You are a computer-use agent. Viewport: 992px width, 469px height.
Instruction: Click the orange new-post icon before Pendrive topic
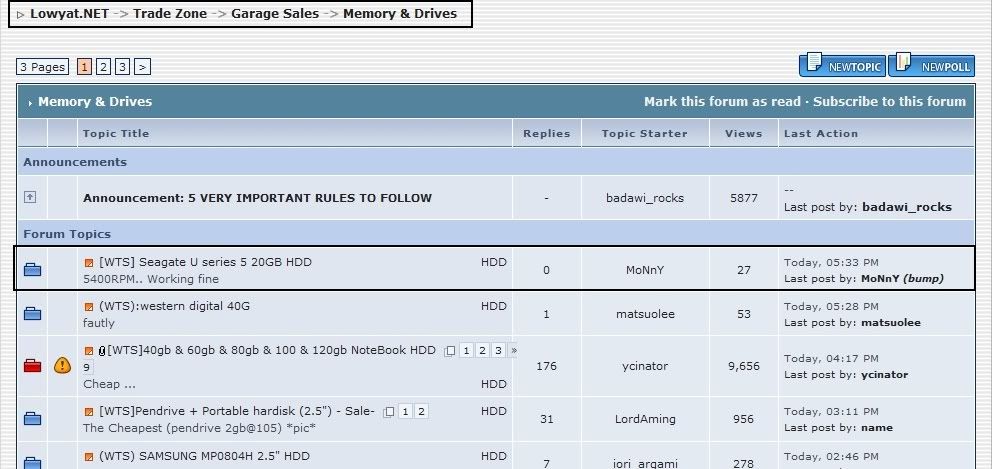[x=89, y=411]
